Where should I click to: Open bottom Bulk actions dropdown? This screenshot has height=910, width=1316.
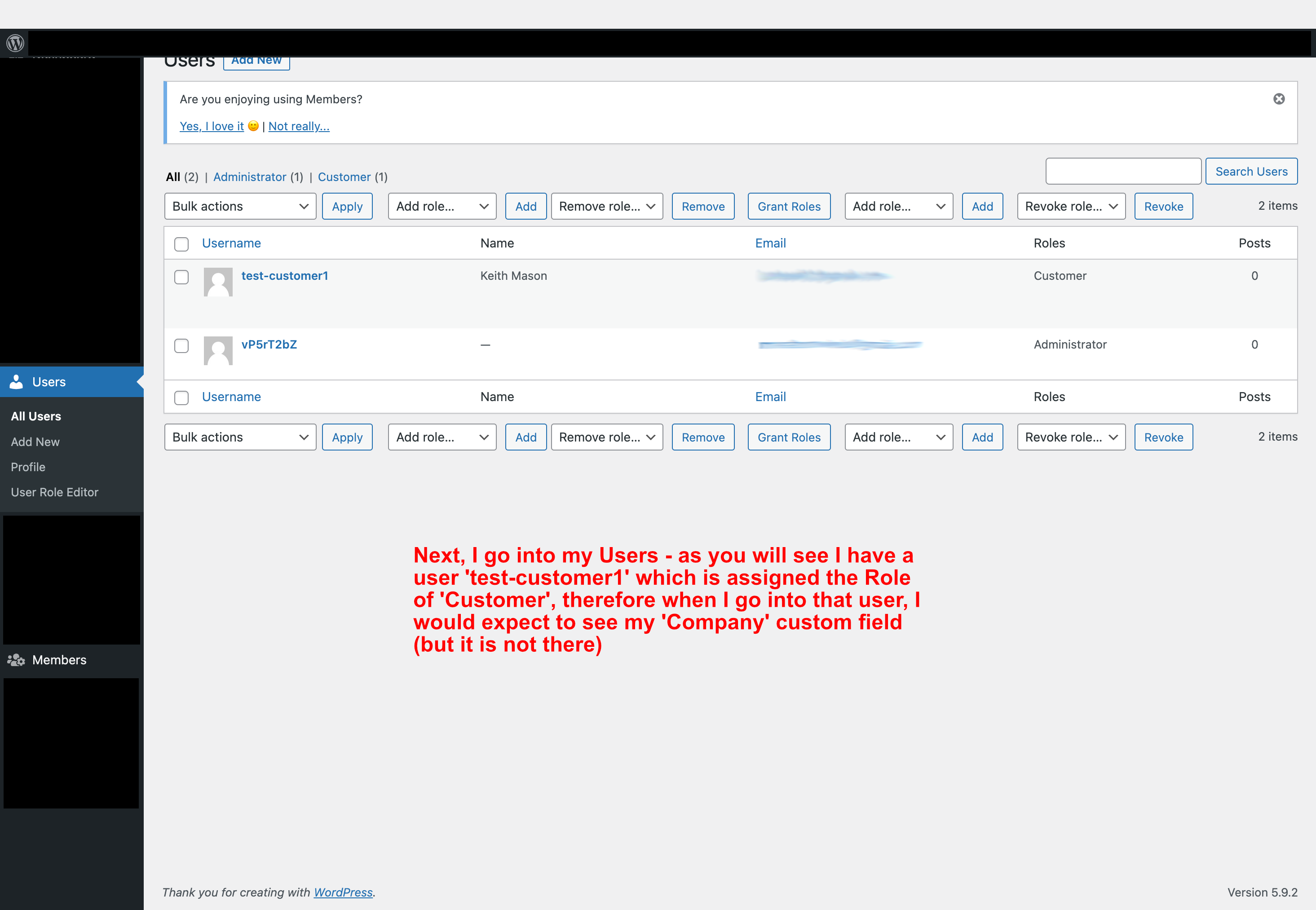(240, 437)
